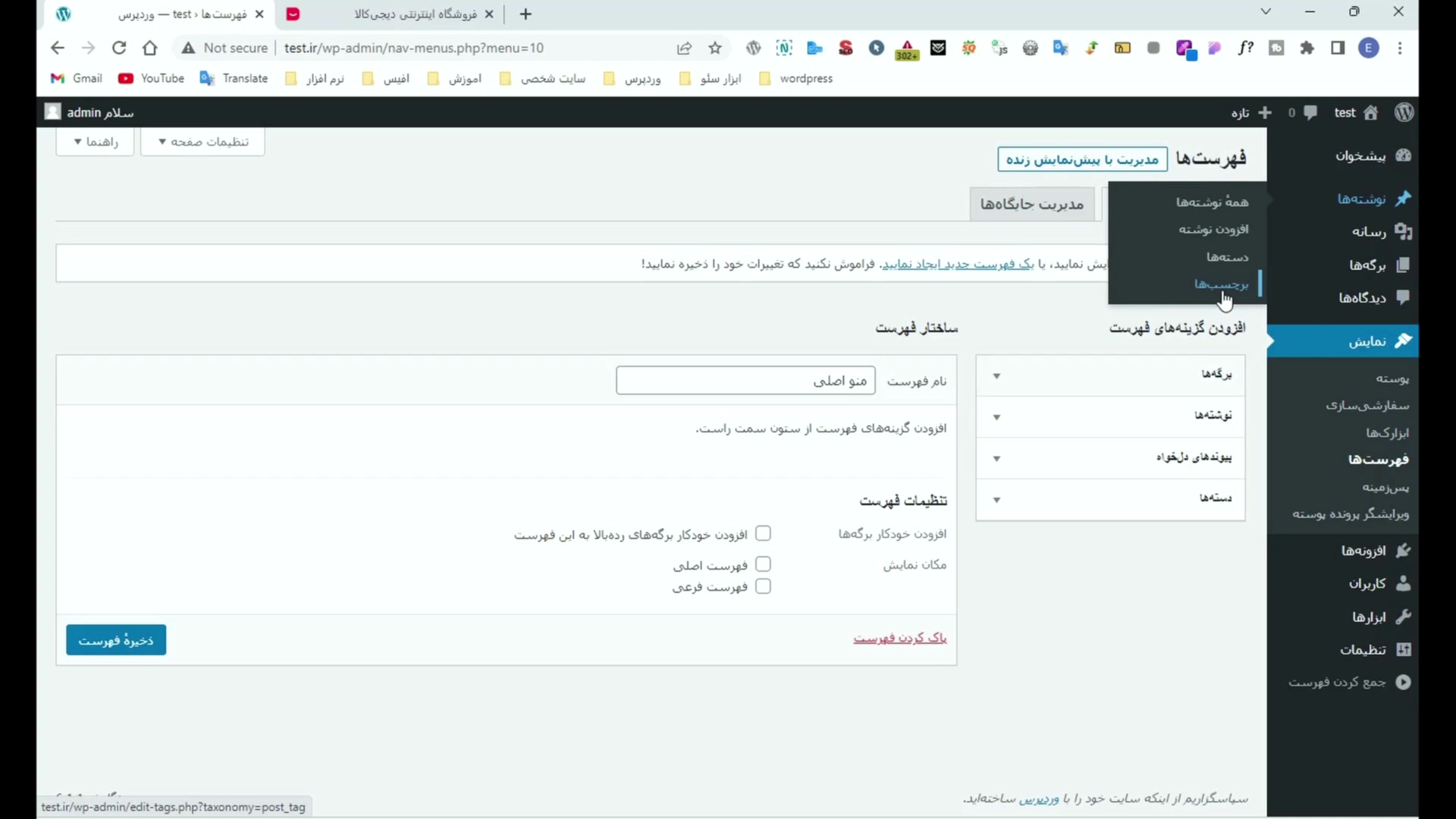Screen dimensions: 1456x819
Task: Click the ذخیرهٔ فهرست save menu button
Action: (x=116, y=640)
